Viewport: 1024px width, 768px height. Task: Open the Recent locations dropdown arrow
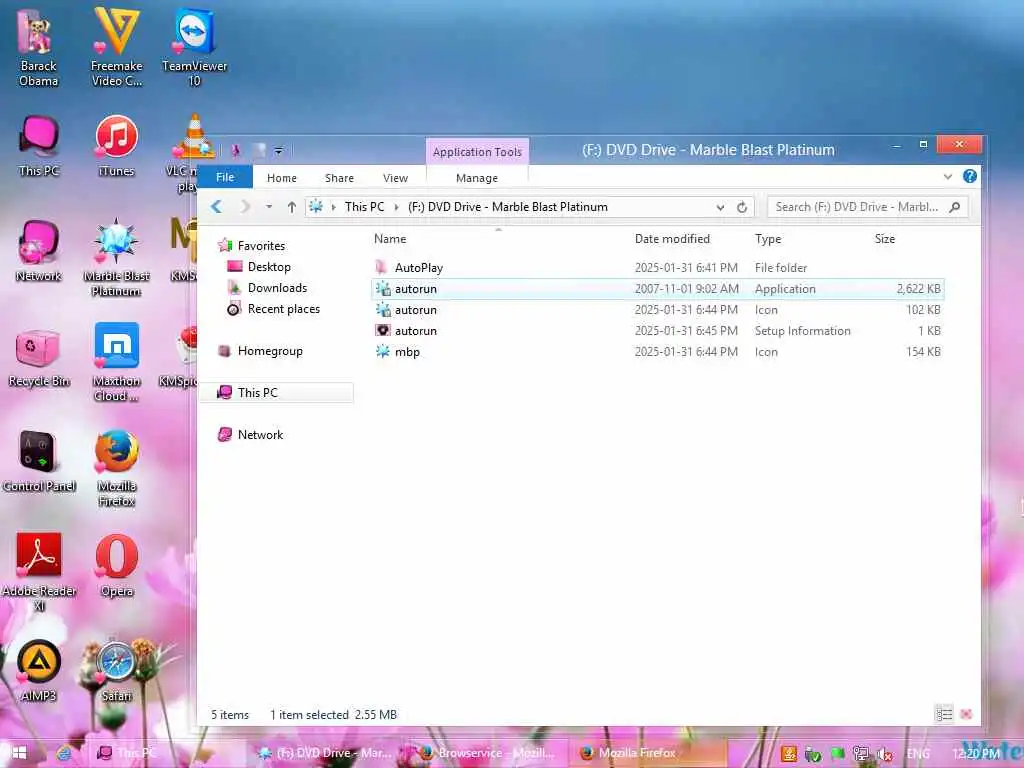click(268, 207)
